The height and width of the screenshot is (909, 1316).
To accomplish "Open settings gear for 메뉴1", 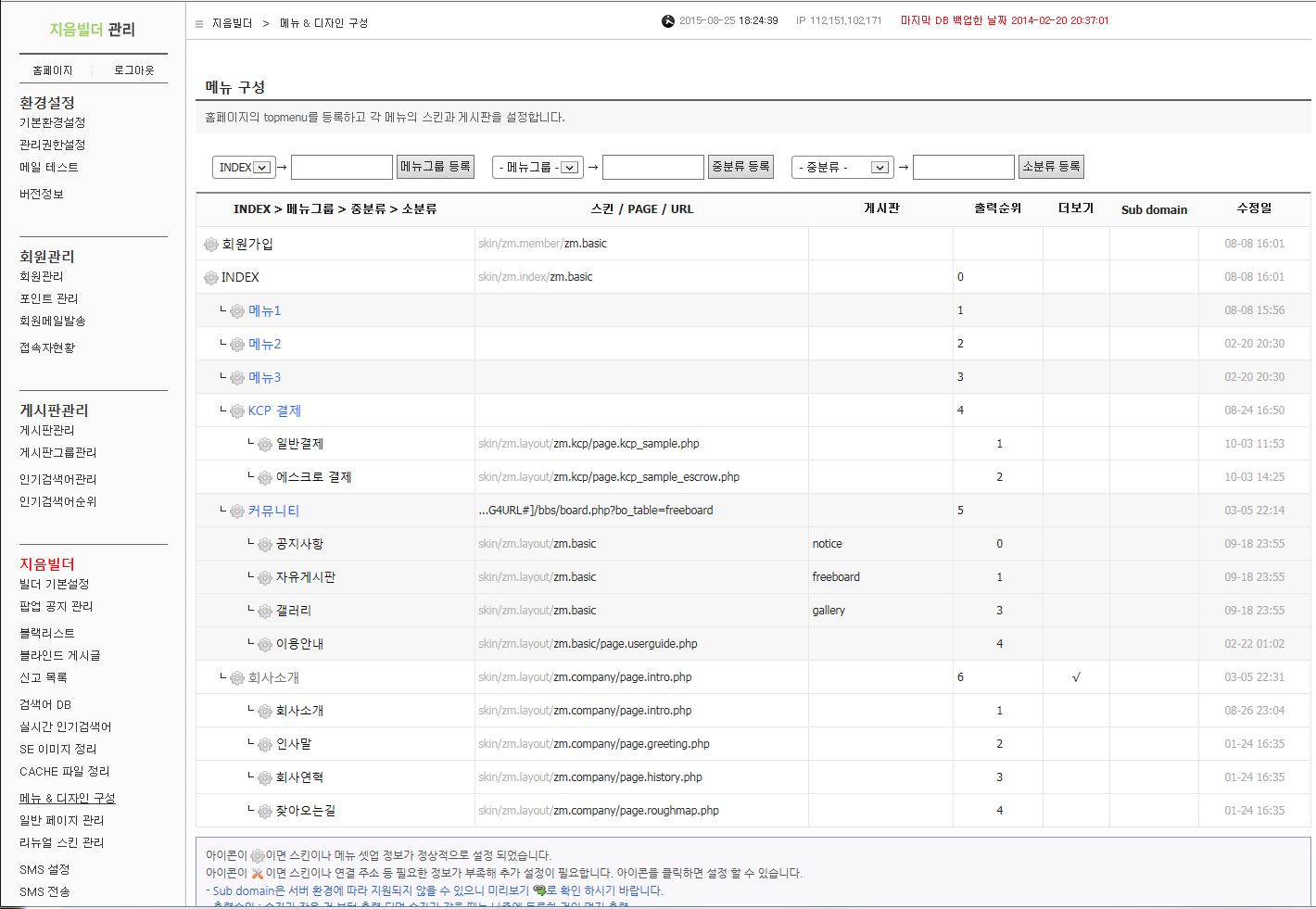I will coord(237,311).
